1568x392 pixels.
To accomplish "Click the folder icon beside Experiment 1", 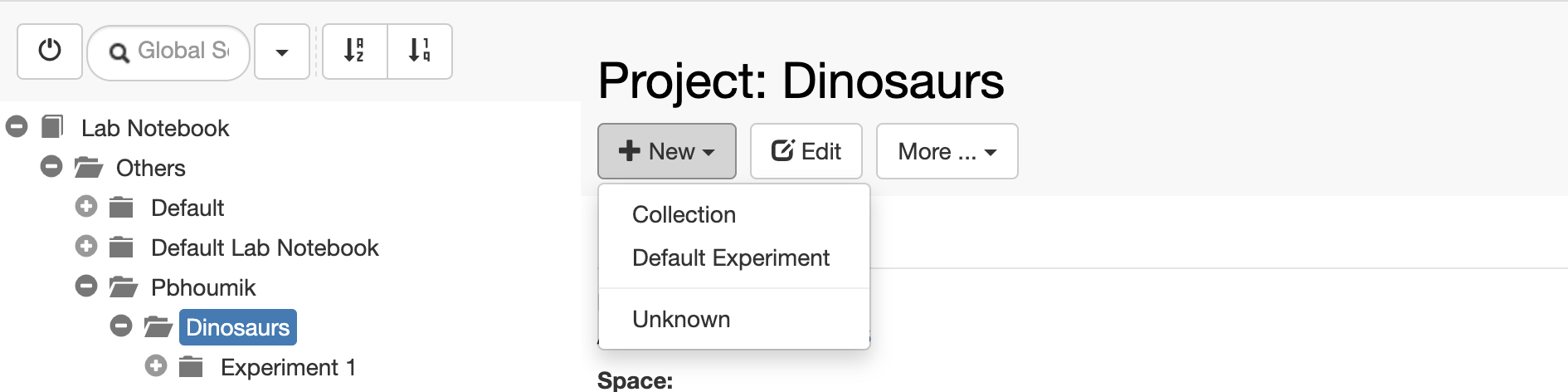I will click(191, 367).
